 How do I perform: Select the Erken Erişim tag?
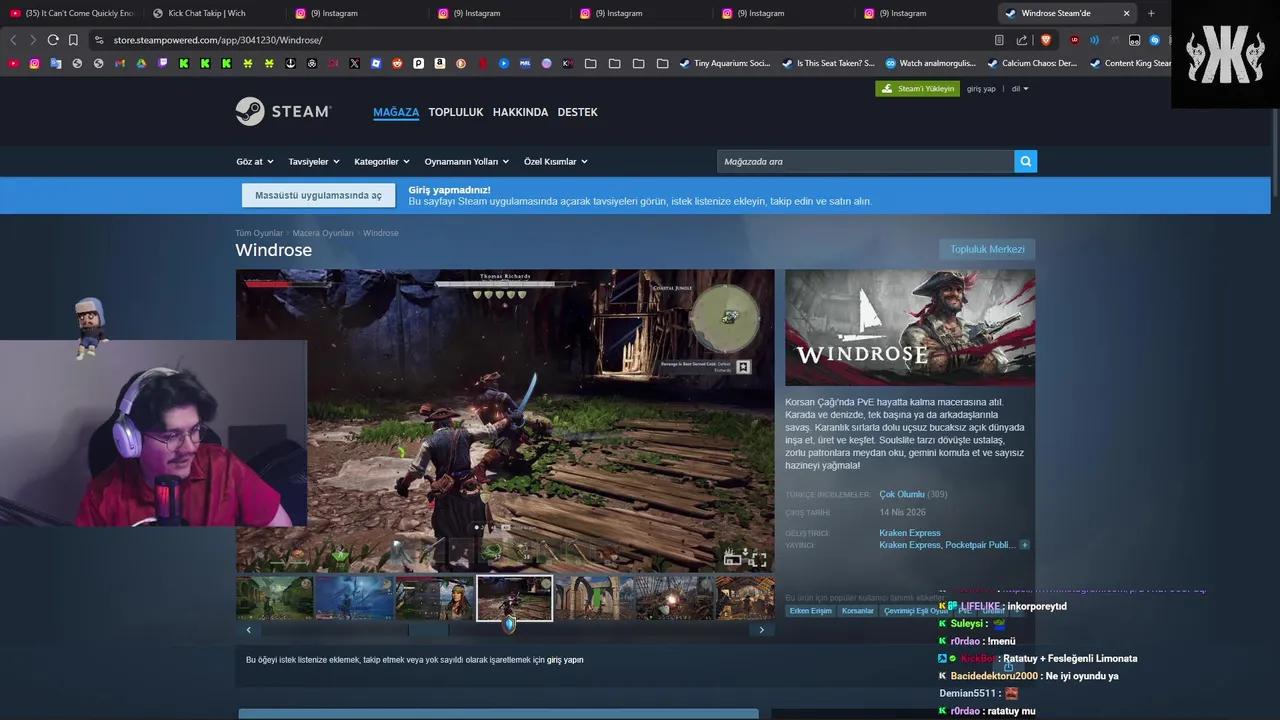click(810, 611)
